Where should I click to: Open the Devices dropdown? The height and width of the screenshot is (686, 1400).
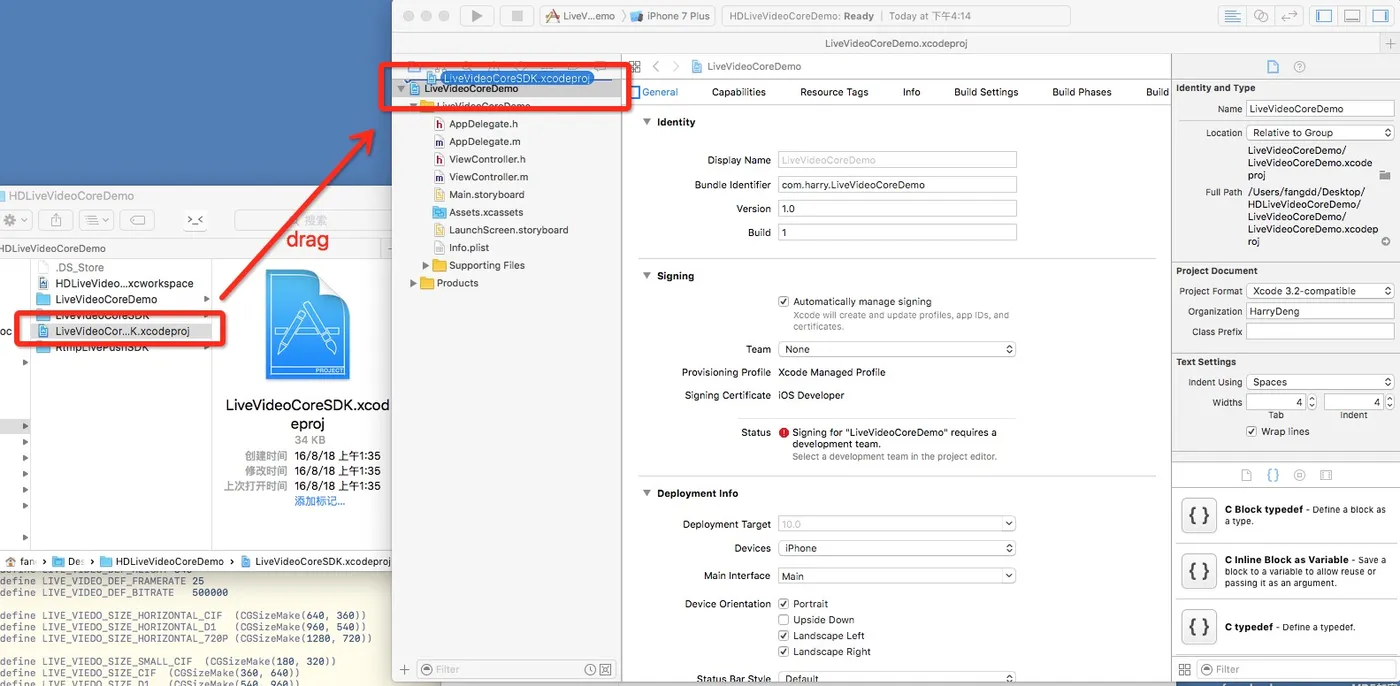coord(897,548)
